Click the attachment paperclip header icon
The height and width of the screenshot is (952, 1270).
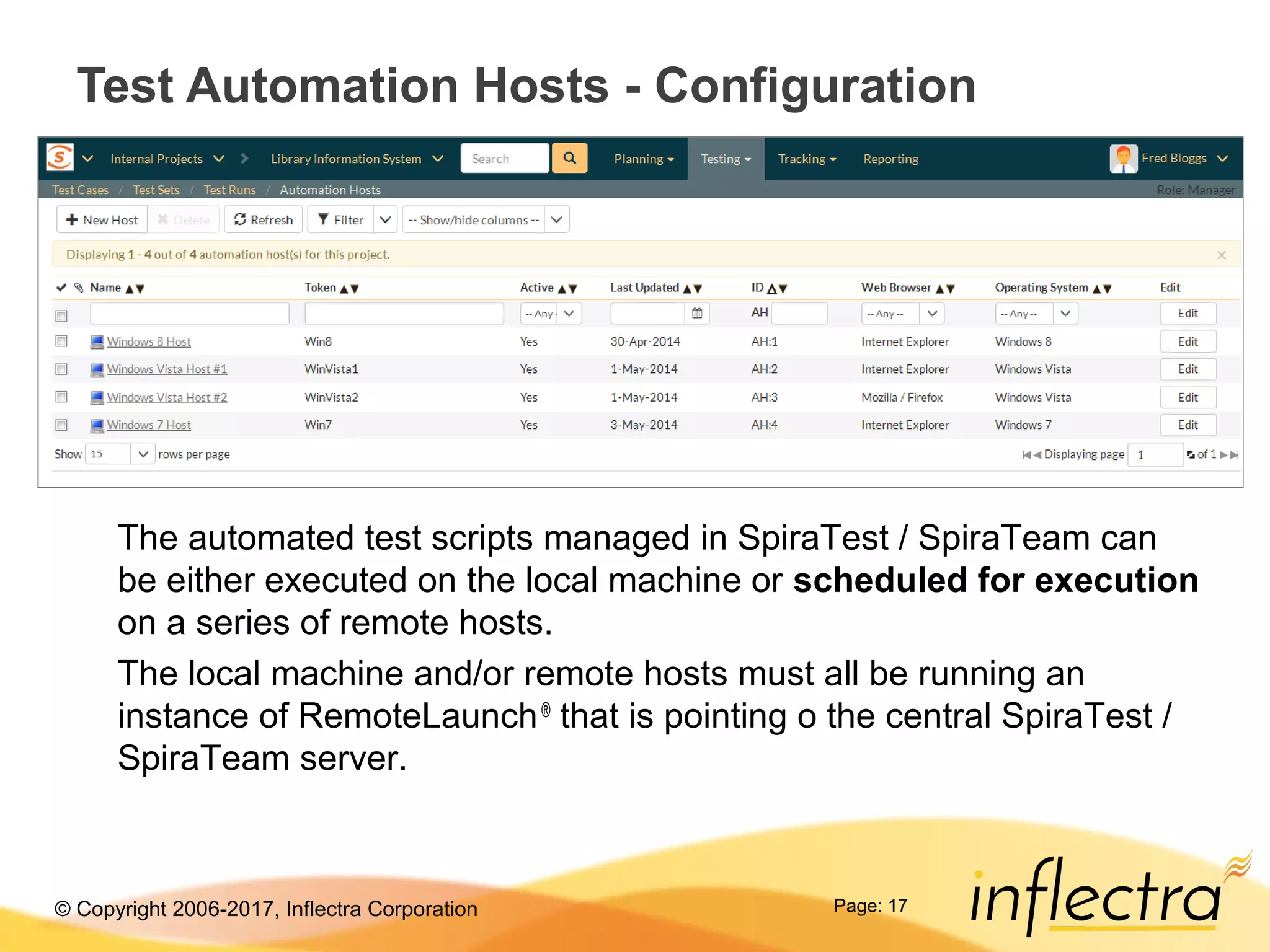(x=79, y=288)
